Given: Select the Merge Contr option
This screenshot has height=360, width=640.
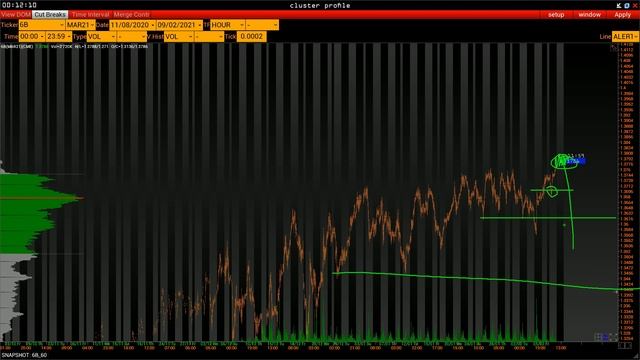Looking at the screenshot, I should click(x=131, y=15).
